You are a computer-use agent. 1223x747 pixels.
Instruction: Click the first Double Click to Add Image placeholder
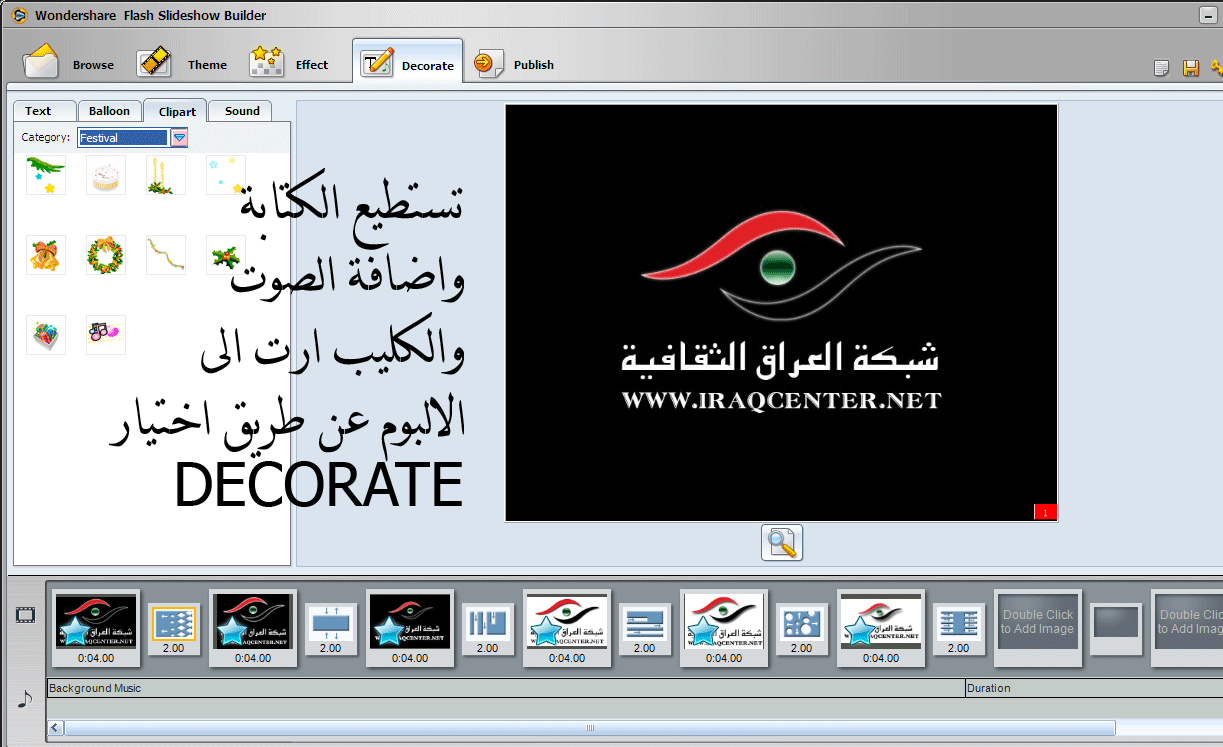1038,628
